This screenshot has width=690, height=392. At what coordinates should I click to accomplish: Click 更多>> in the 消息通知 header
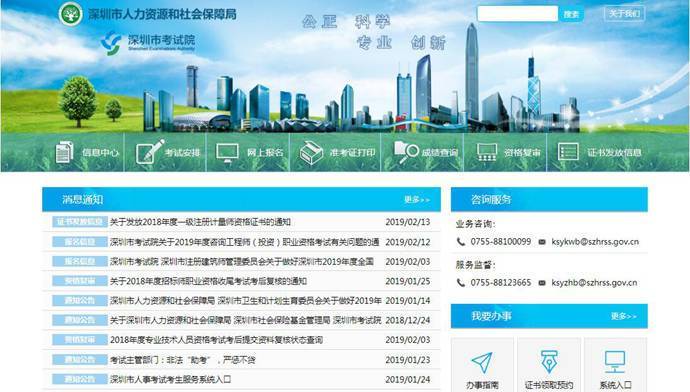click(417, 200)
